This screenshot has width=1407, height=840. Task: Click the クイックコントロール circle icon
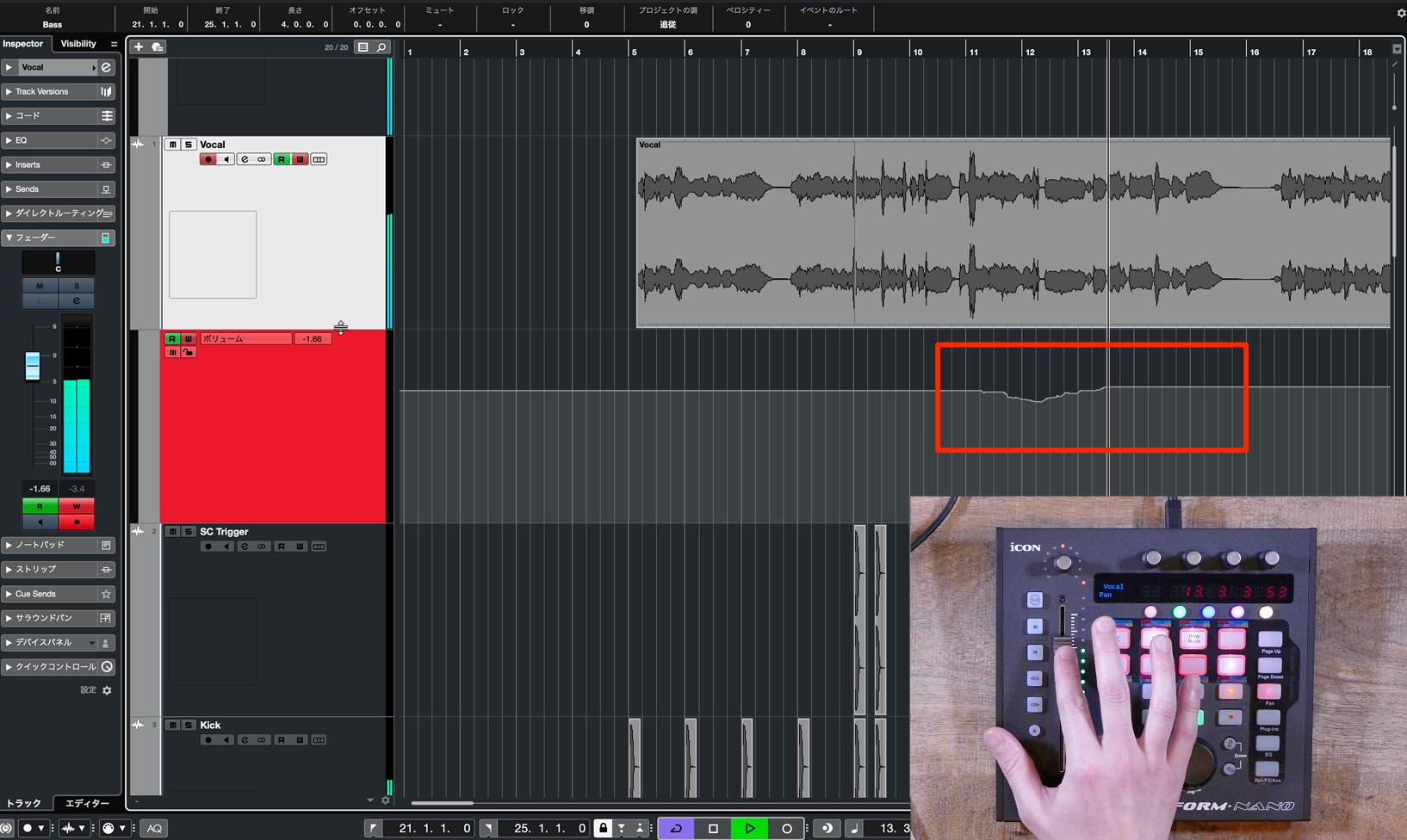(x=107, y=667)
